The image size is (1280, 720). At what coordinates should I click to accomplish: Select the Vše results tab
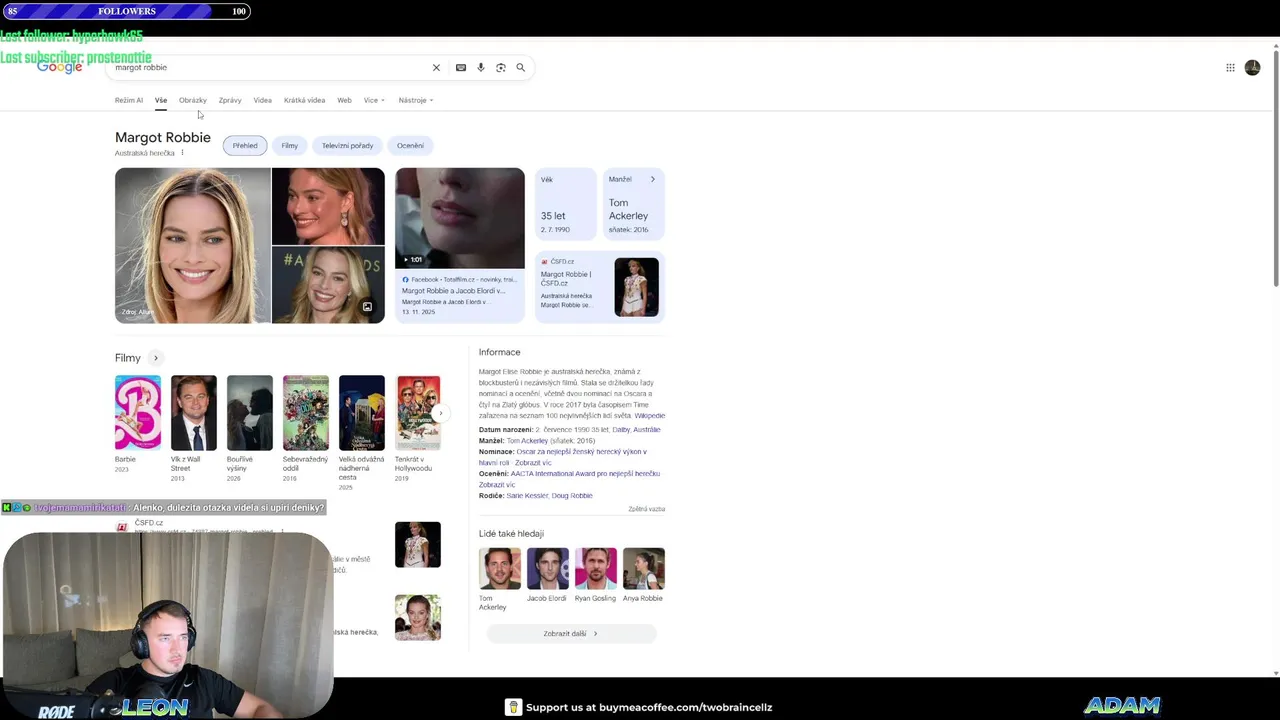160,100
